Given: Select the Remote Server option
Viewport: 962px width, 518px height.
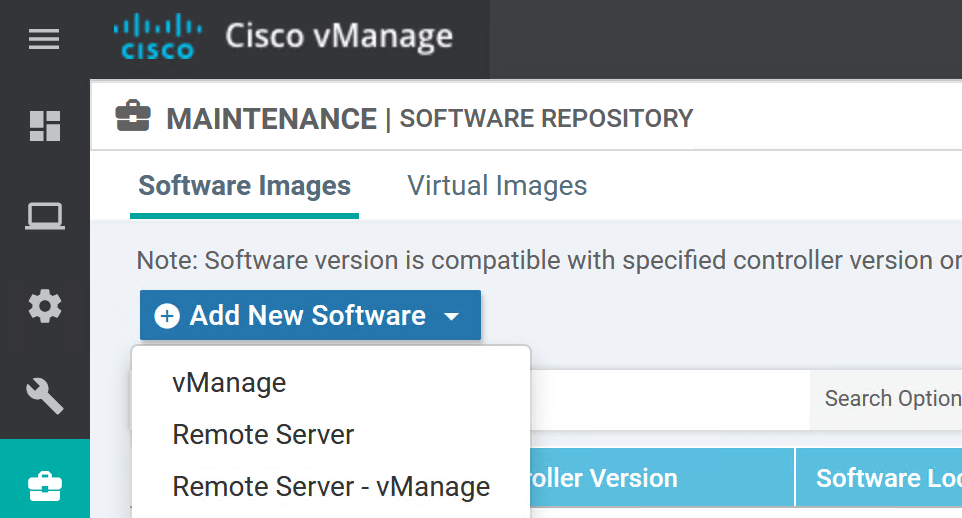Looking at the screenshot, I should tap(263, 435).
